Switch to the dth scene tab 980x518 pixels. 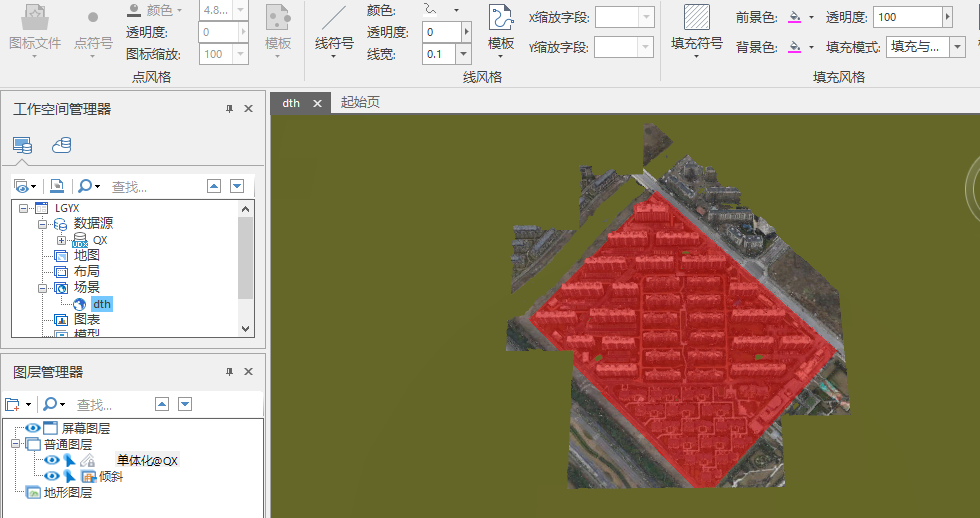click(291, 103)
